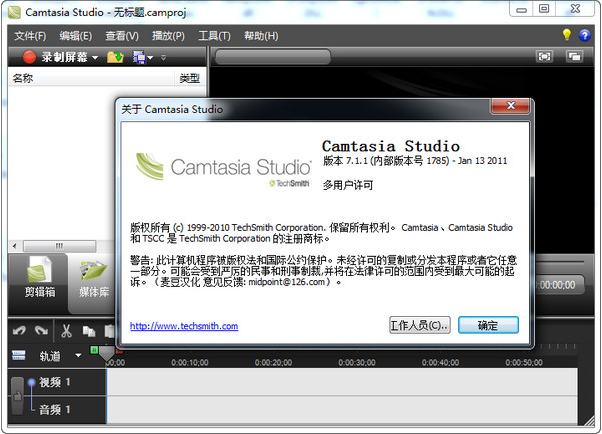
Task: Click the 0:00:20;00 ruler mark
Action: (x=273, y=363)
